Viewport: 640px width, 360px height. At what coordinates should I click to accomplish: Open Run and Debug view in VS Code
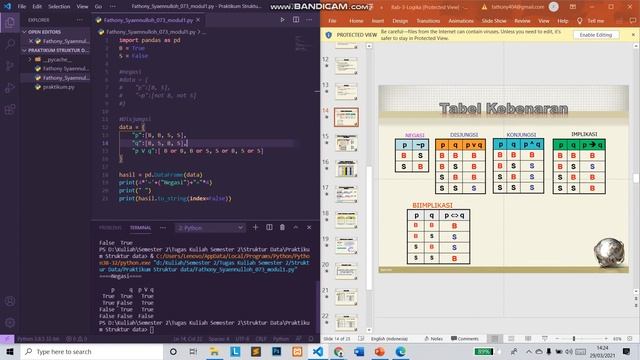coord(10,87)
